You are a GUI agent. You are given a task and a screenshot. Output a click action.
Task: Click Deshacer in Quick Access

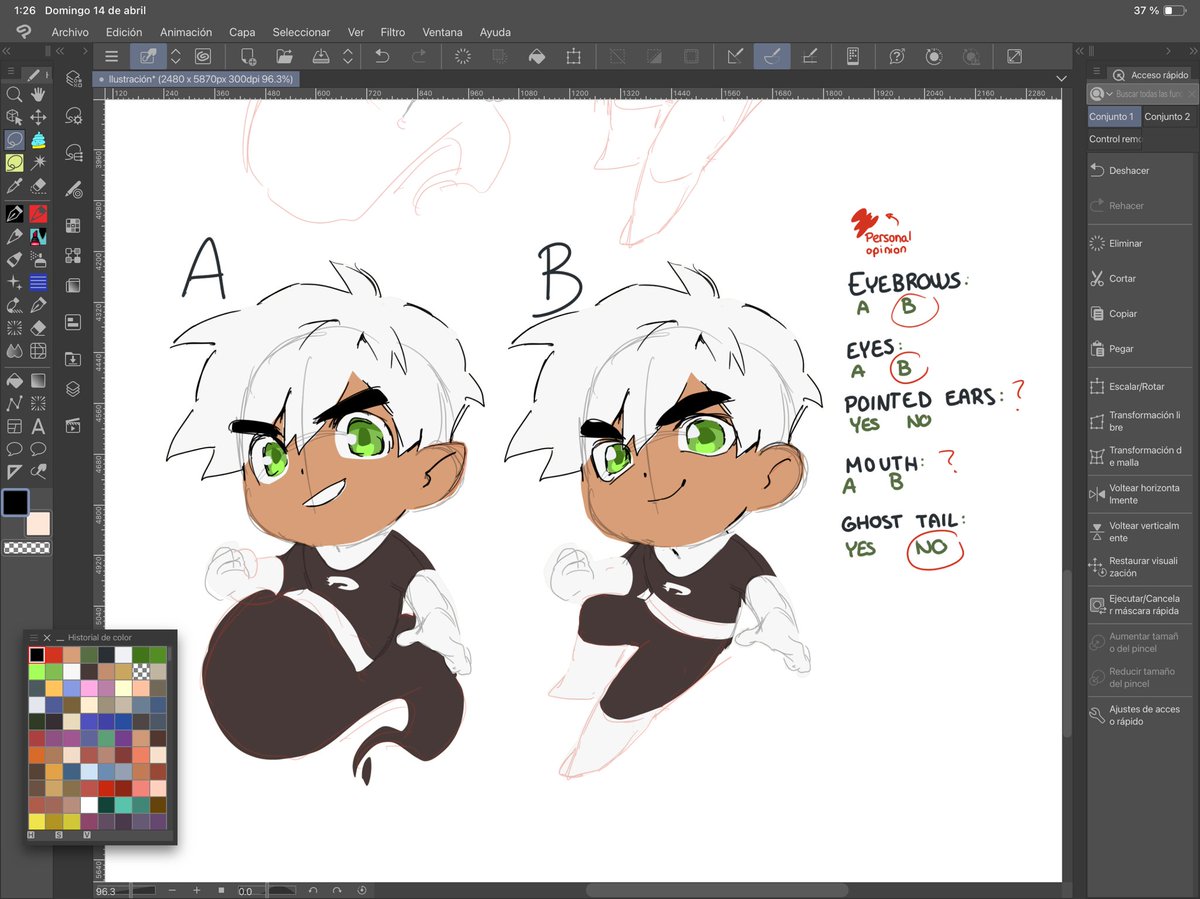click(x=1141, y=170)
